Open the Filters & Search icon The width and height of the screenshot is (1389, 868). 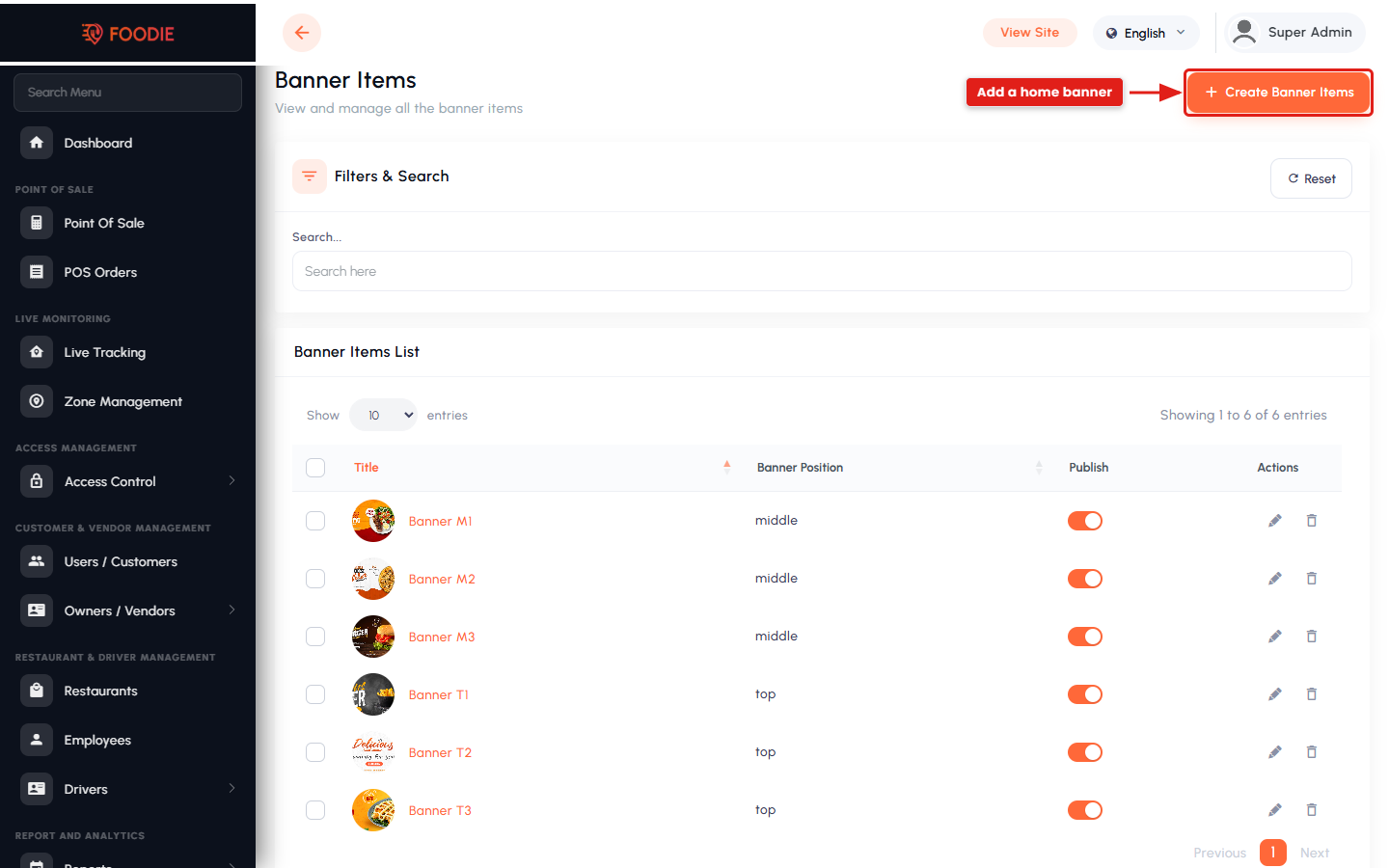click(310, 176)
